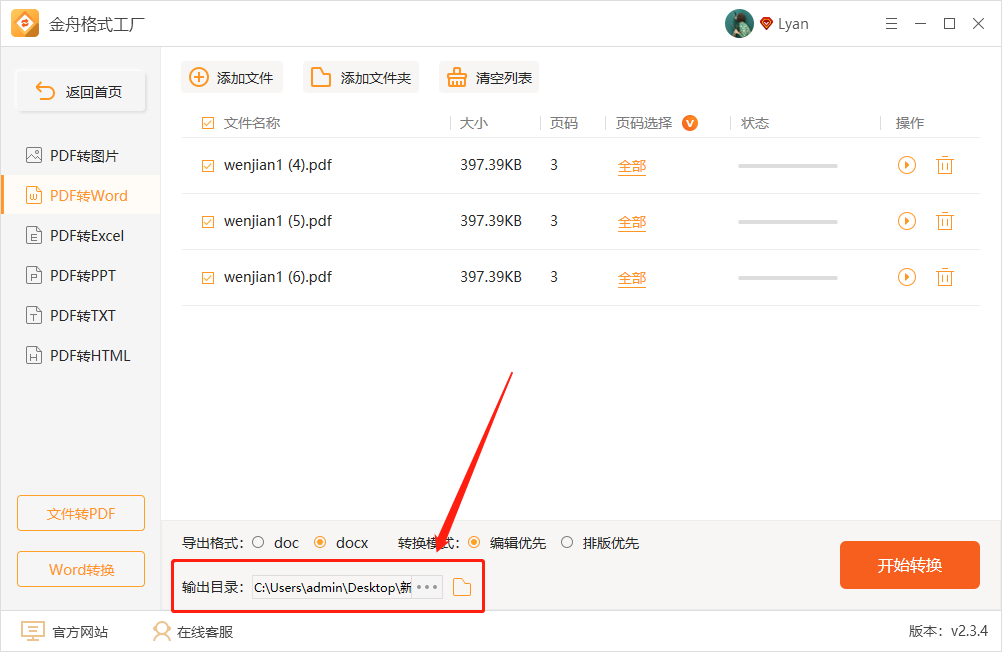Minimize the 金舟格式工厂 window
Image resolution: width=1002 pixels, height=652 pixels.
pos(920,24)
